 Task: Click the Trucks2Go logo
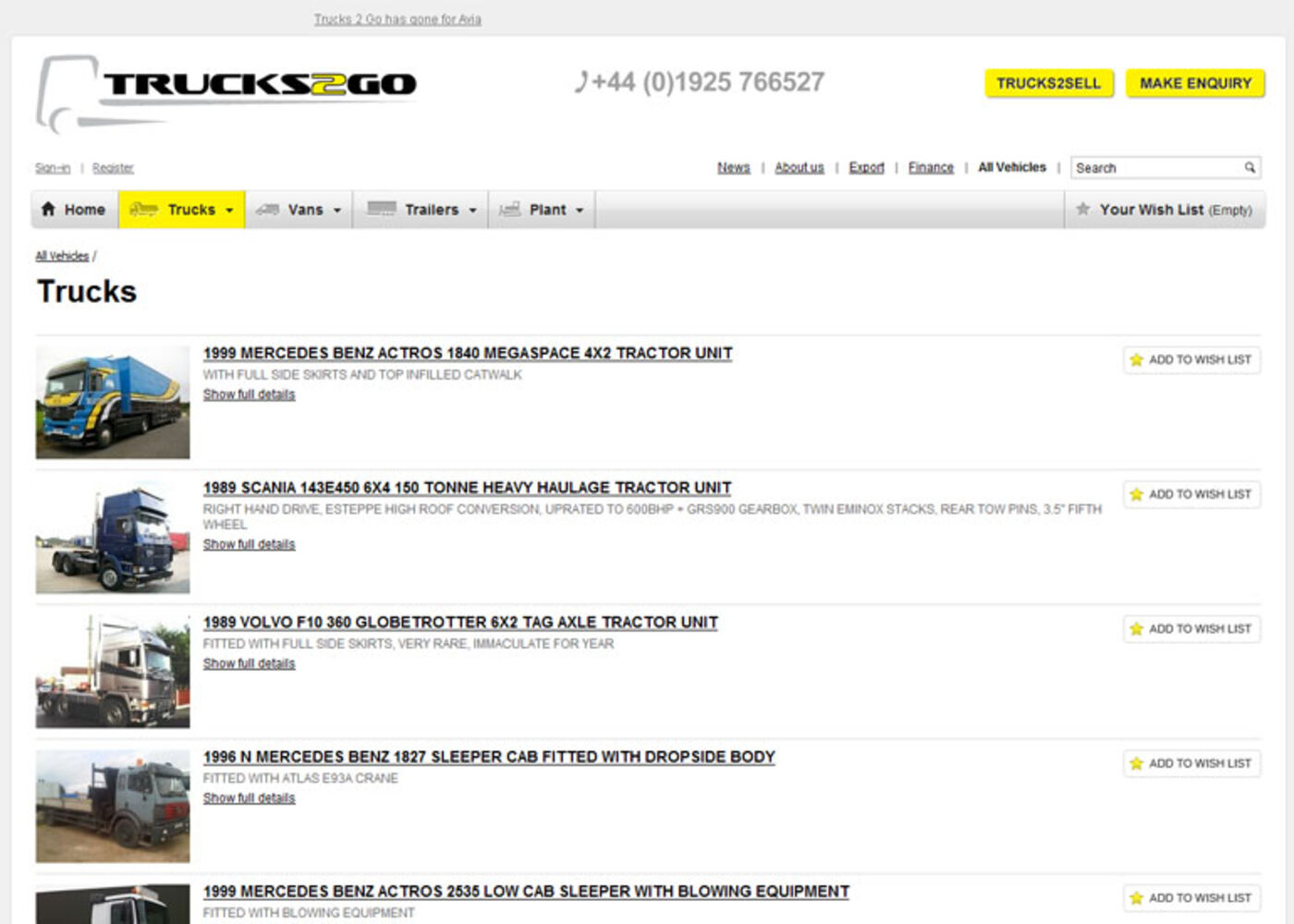[226, 91]
